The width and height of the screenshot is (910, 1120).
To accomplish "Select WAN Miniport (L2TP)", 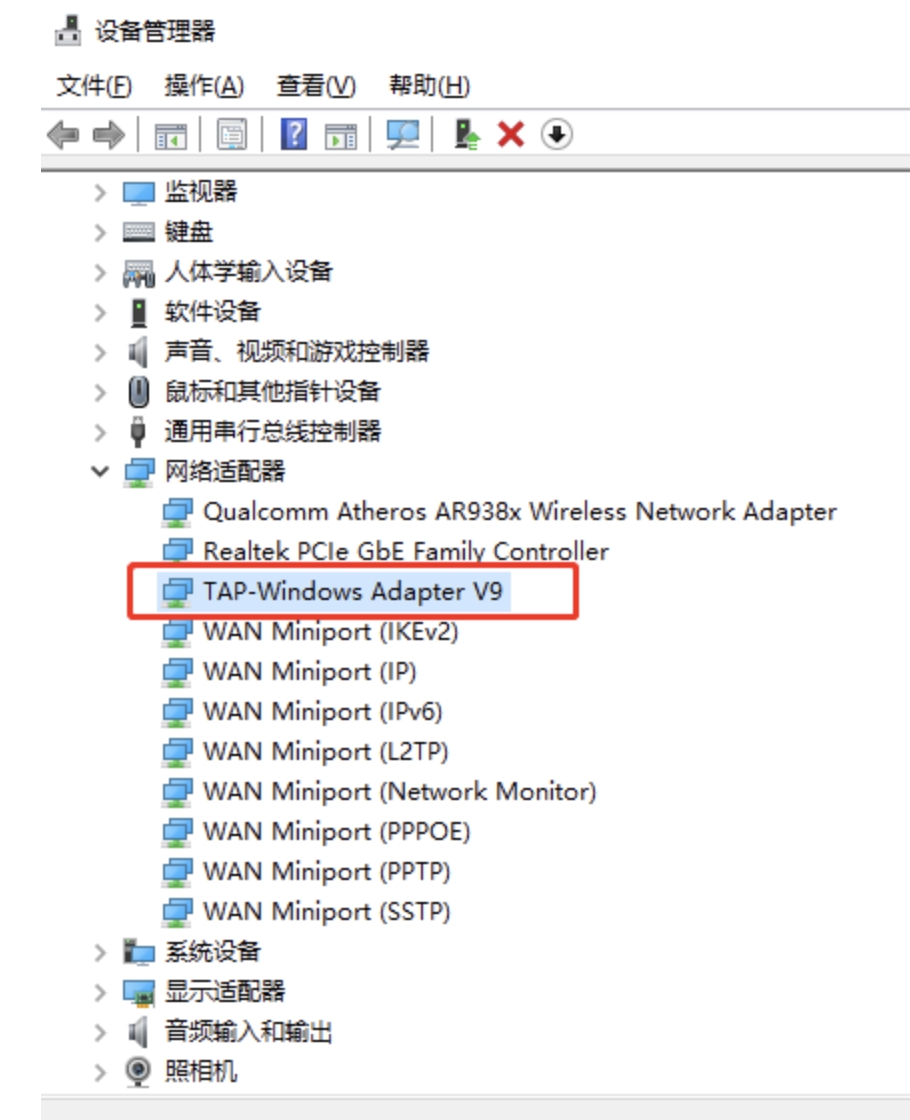I will [326, 752].
